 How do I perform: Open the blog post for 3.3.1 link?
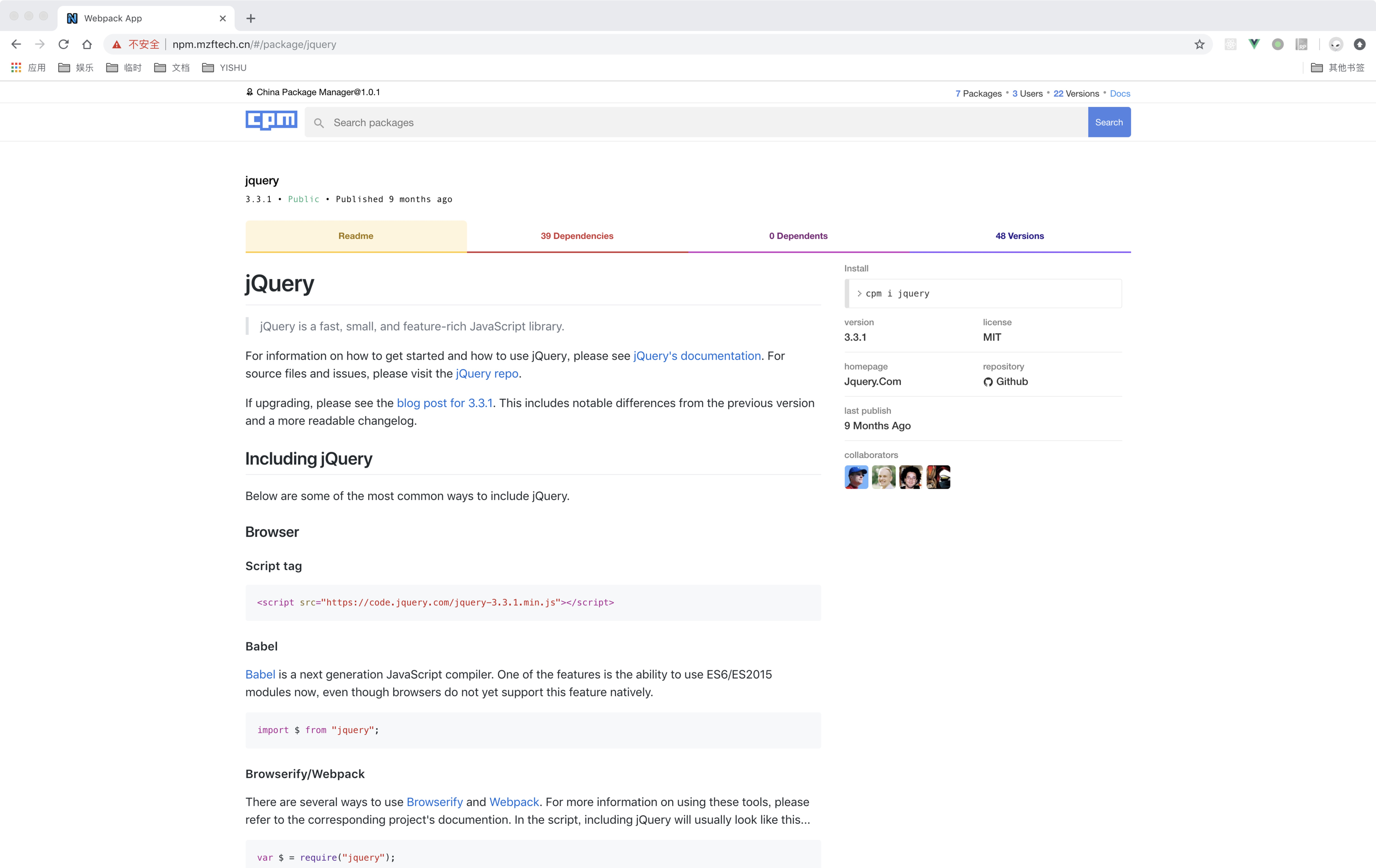[x=445, y=403]
